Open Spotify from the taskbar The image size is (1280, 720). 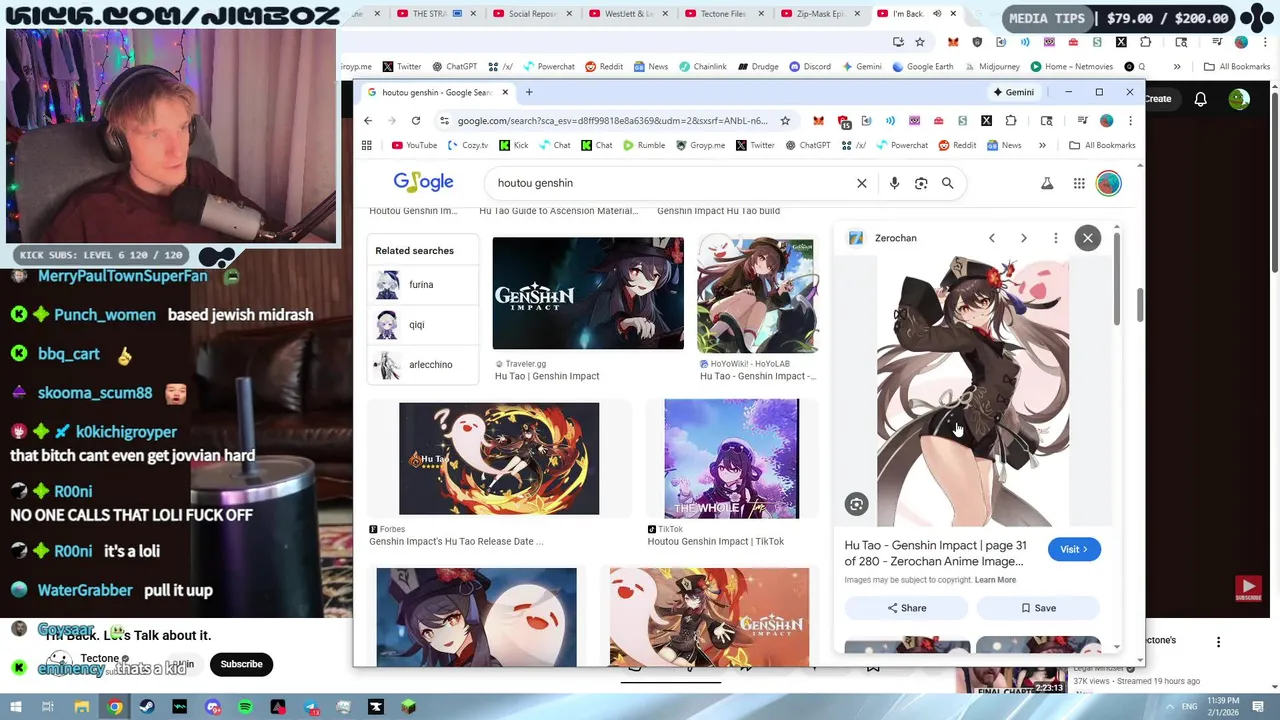point(245,707)
